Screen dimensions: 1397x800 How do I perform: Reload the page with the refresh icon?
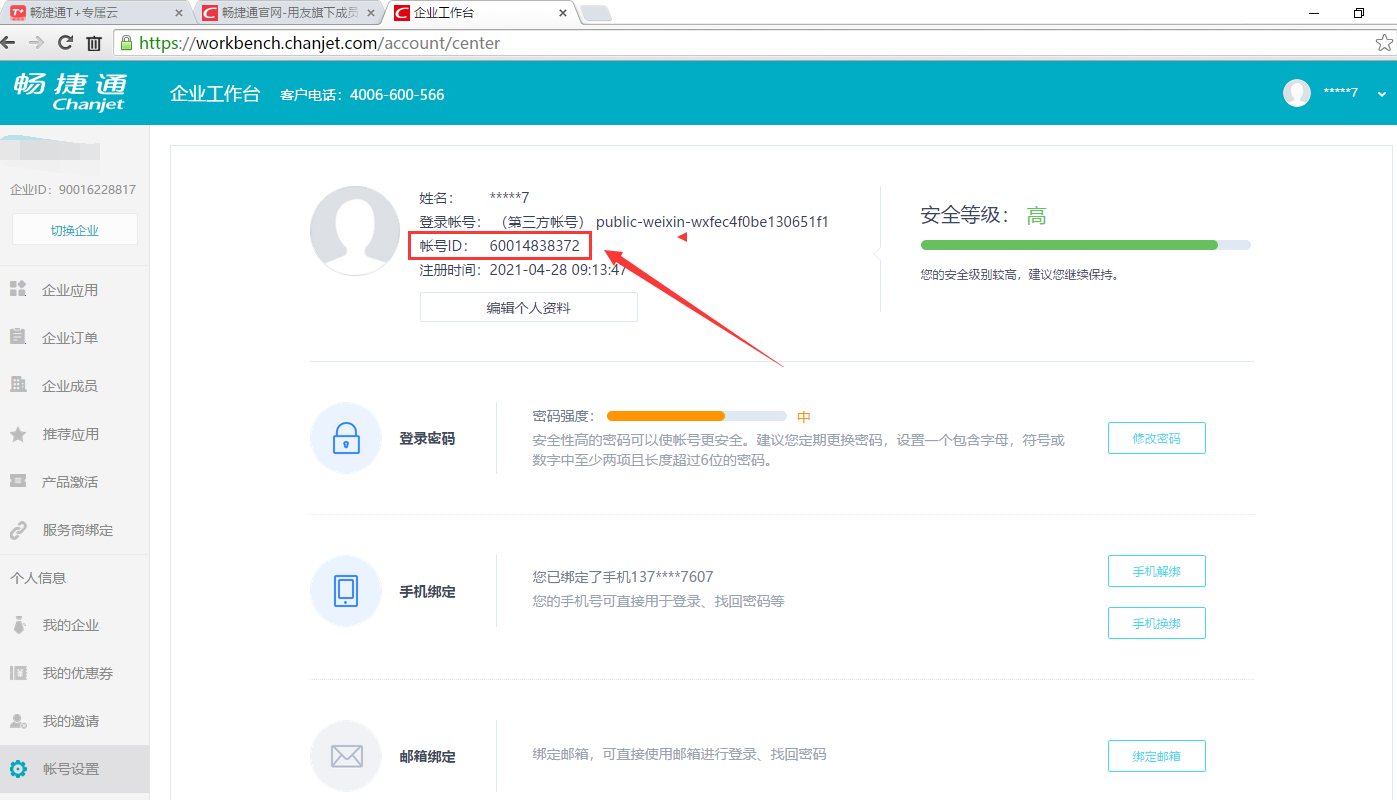[x=65, y=43]
